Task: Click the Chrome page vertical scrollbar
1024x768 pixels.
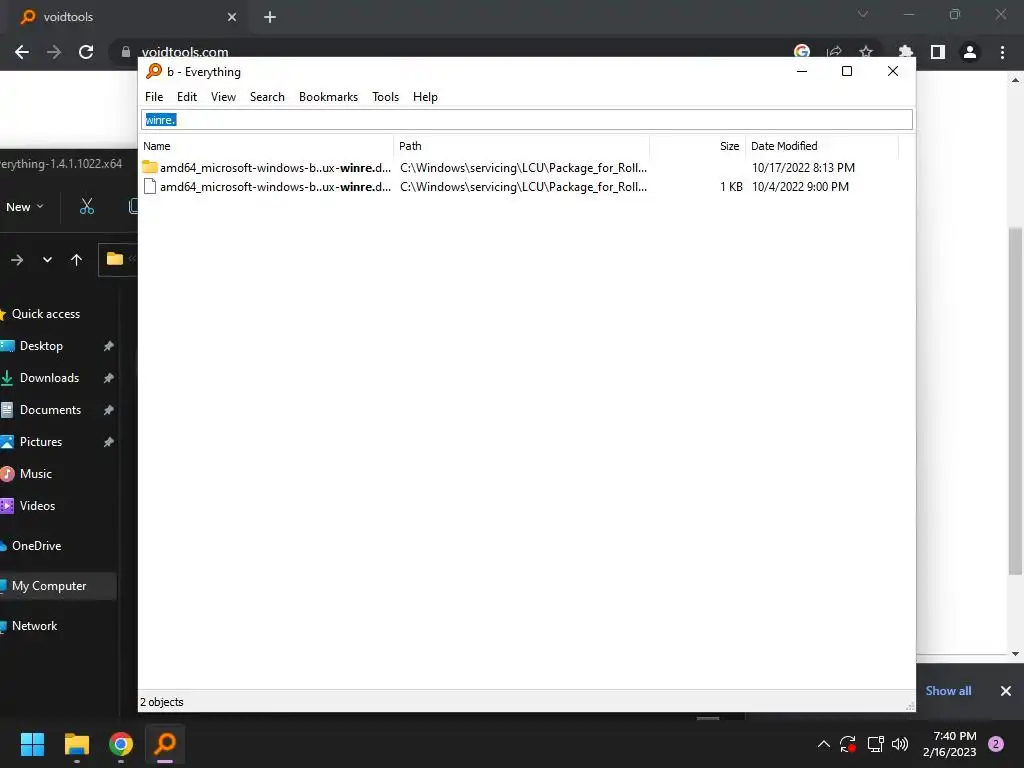Action: tap(1015, 402)
